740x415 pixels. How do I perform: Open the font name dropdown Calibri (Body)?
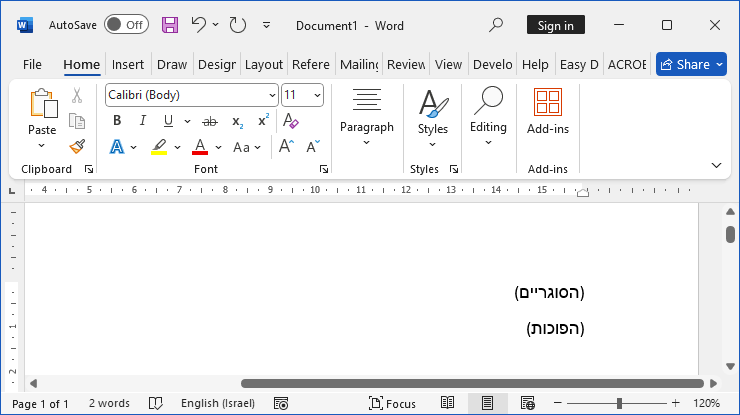[x=191, y=95]
